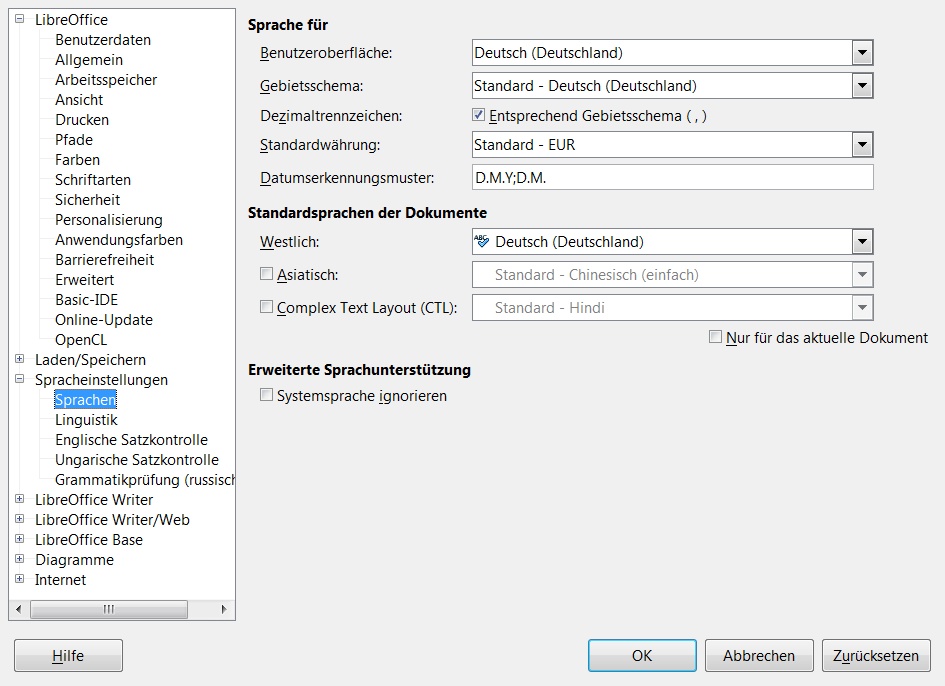Select Anwendungsfarben in the tree
This screenshot has height=686, width=945.
pyautogui.click(x=119, y=239)
